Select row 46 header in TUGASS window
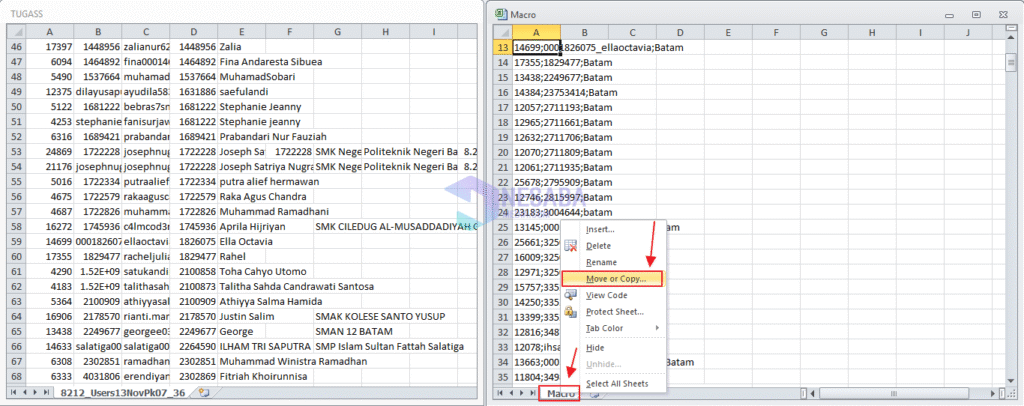 point(16,46)
